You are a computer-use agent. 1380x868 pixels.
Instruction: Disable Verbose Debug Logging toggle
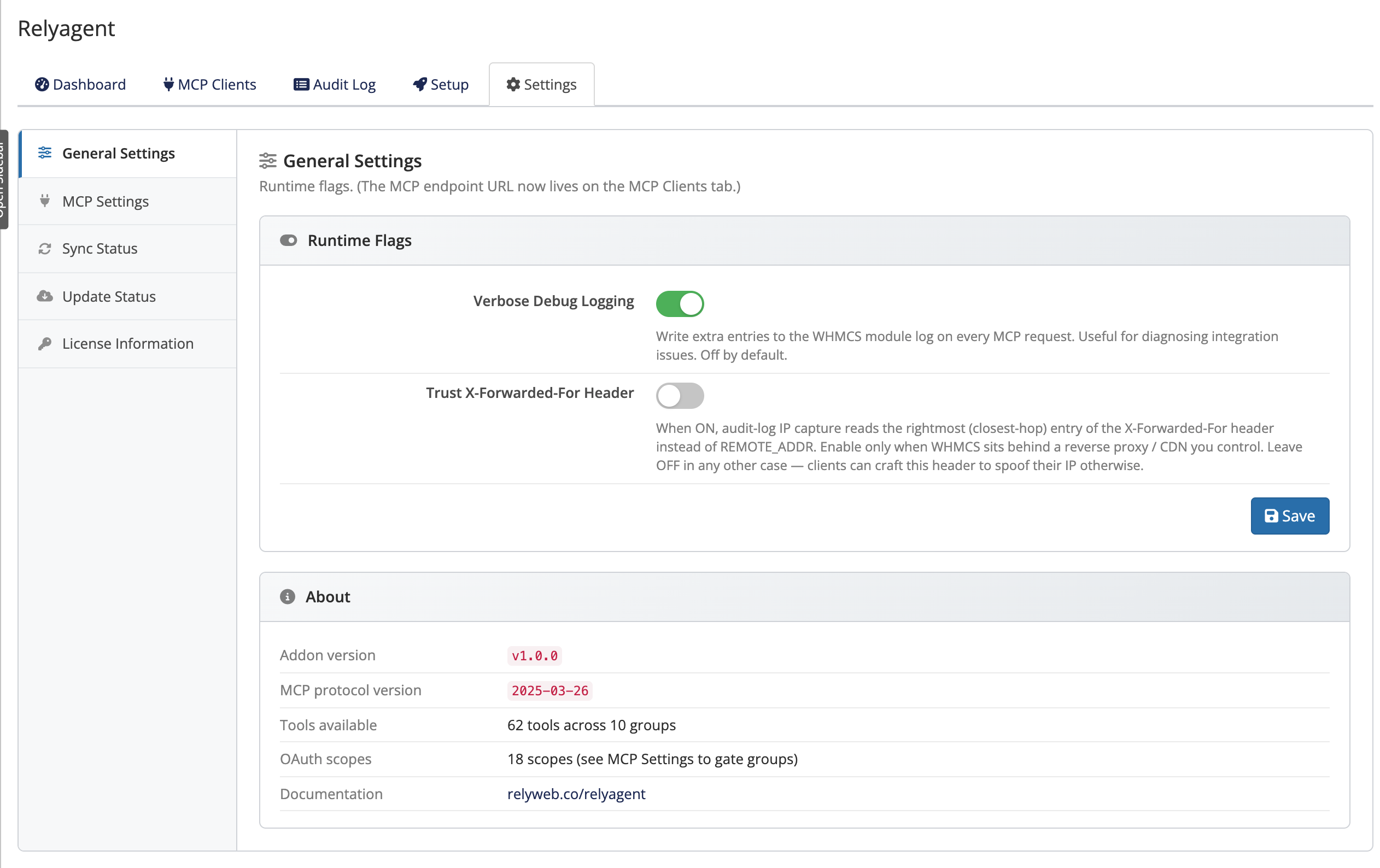(680, 304)
